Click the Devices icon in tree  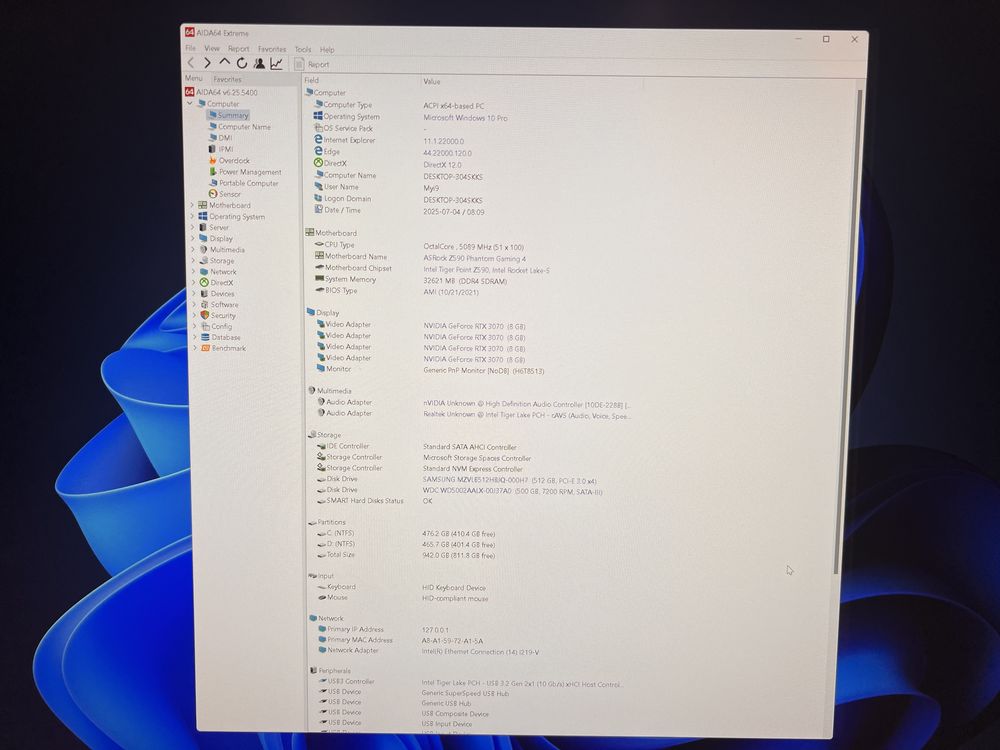[204, 293]
